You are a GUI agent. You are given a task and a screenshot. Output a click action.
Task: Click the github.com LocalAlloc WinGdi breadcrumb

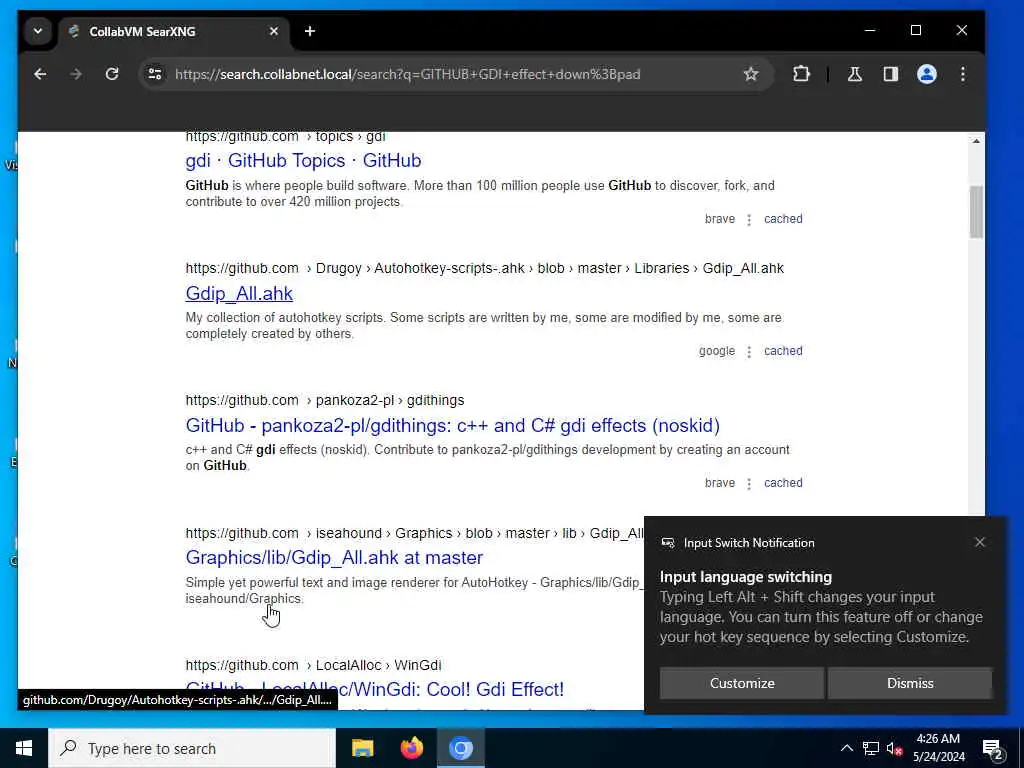313,665
